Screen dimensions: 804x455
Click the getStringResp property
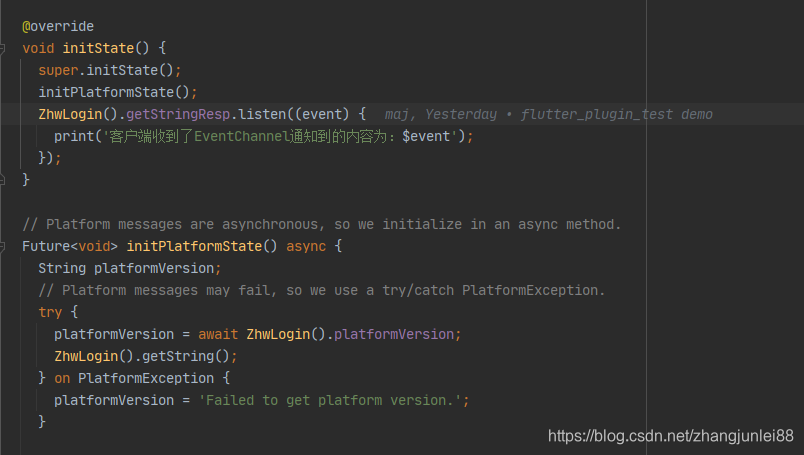[178, 114]
